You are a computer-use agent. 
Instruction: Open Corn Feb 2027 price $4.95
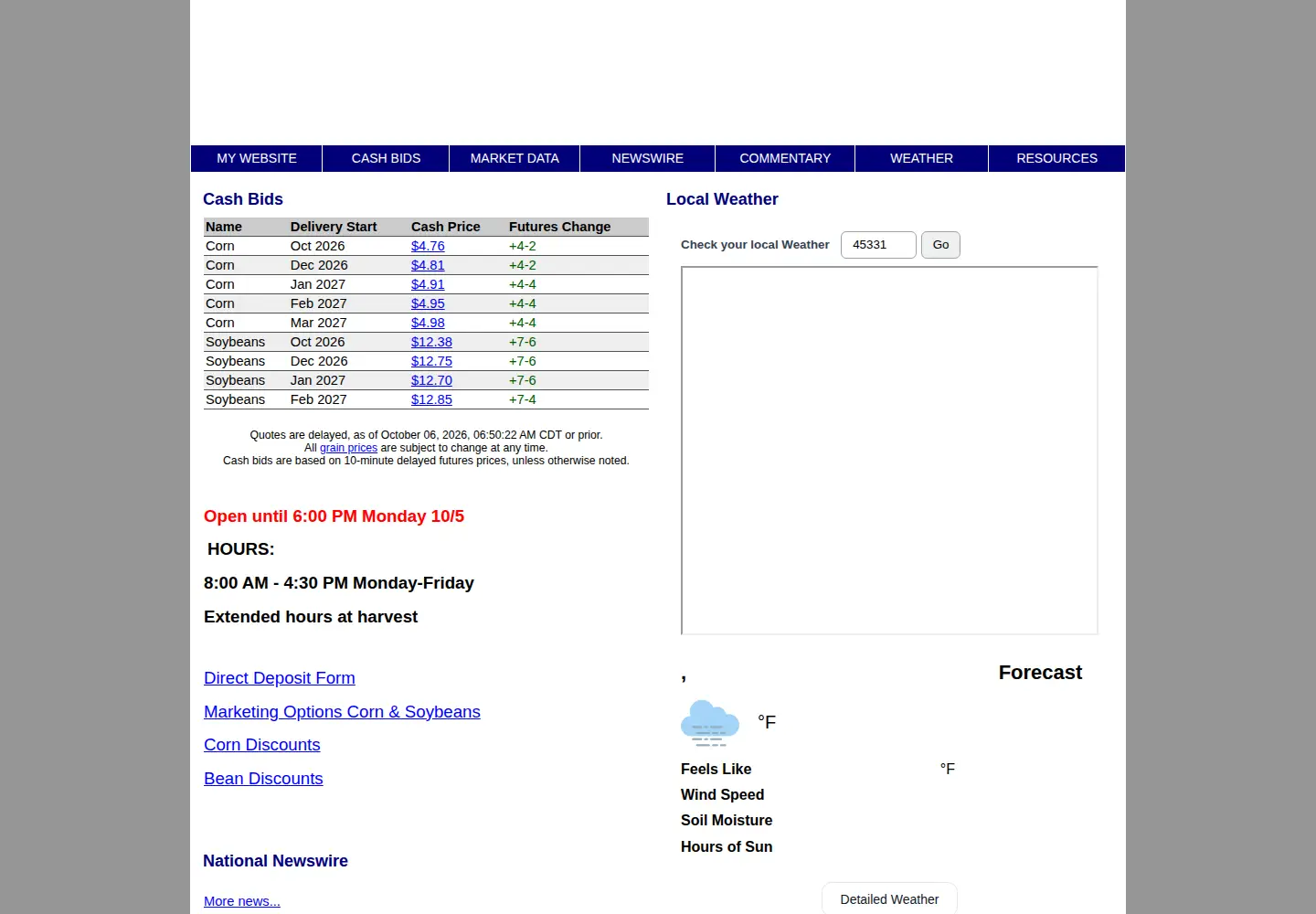point(428,303)
